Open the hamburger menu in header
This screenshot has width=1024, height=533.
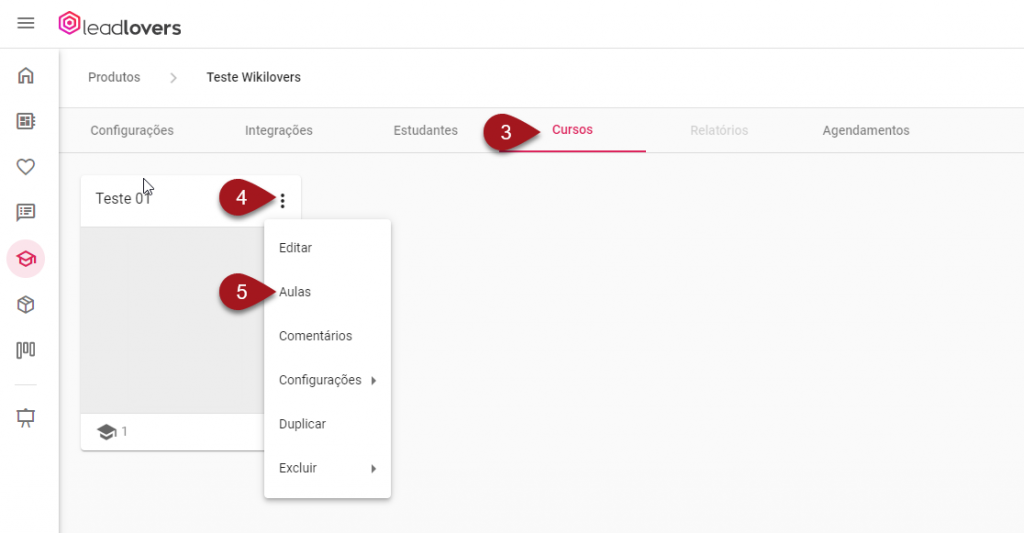pos(26,23)
